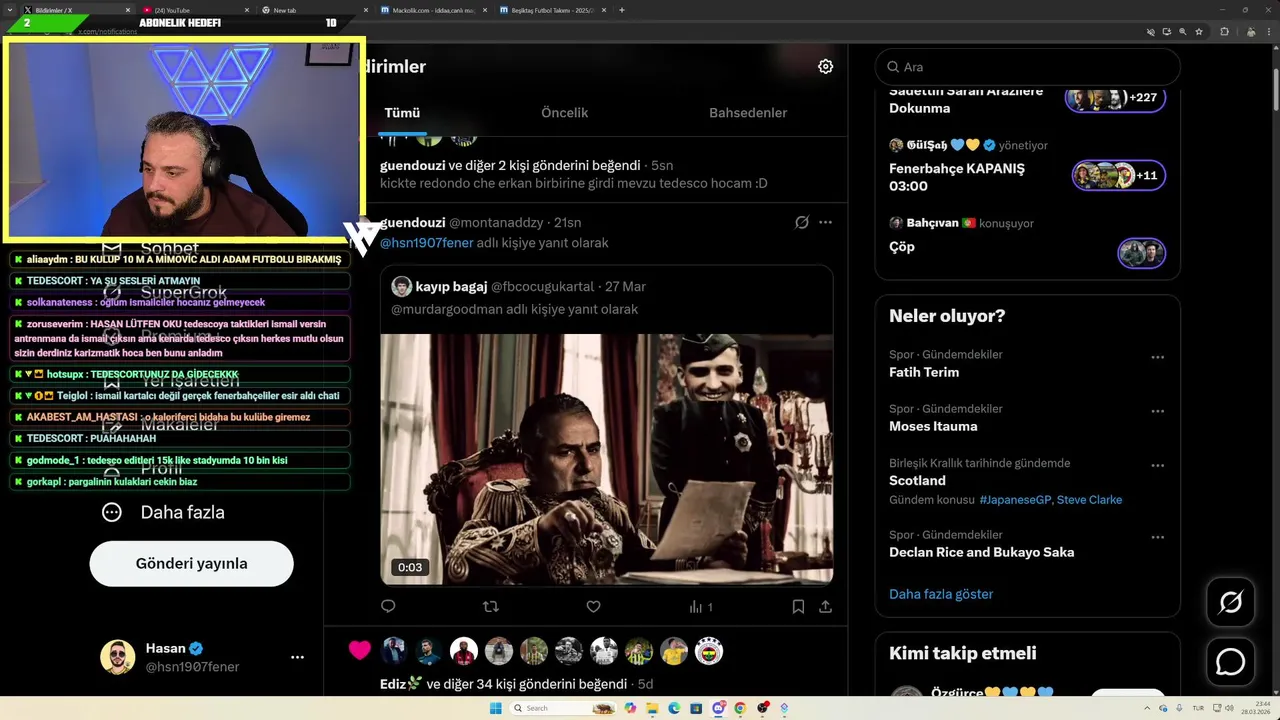1280x720 pixels.
Task: Open Daha fazla circle menu icon
Action: coord(112,512)
